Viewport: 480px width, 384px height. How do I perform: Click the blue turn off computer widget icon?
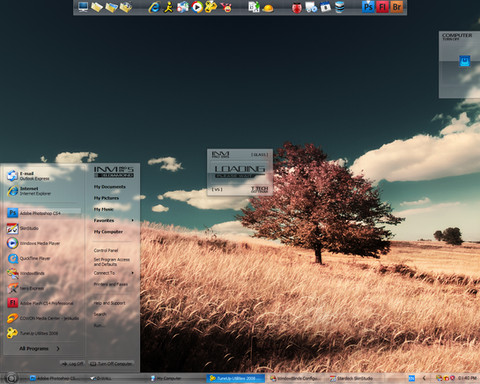tap(465, 61)
